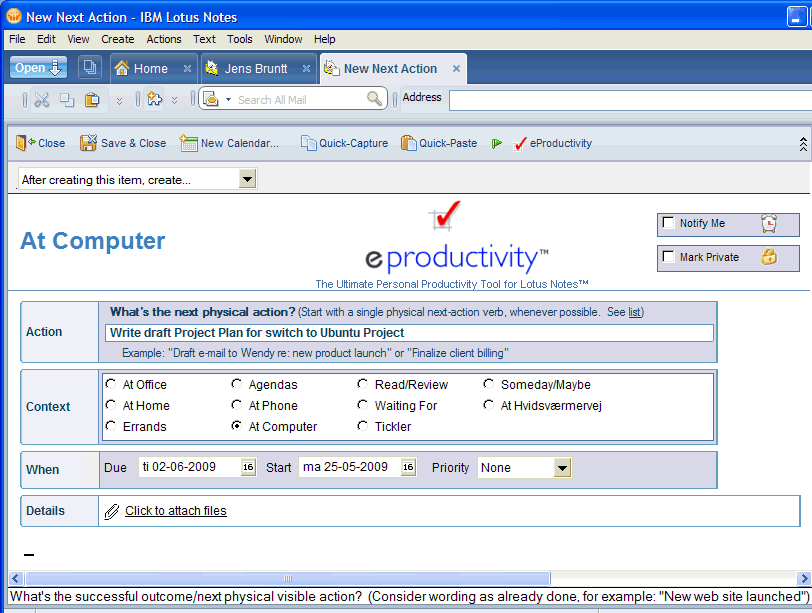The height and width of the screenshot is (613, 812).
Task: Click the New Calendar... button
Action: (x=229, y=143)
